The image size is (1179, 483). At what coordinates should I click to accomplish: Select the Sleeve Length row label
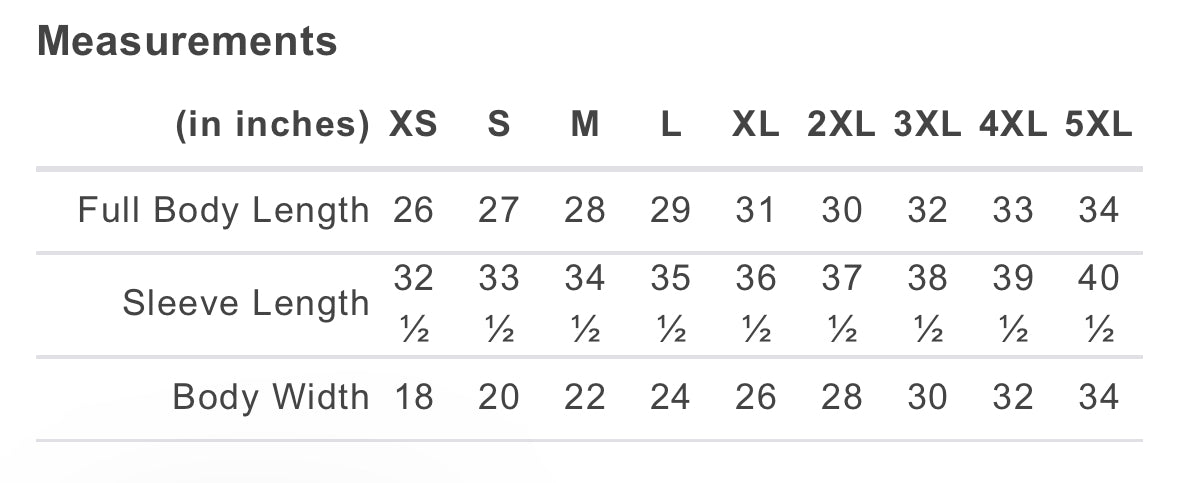[x=246, y=303]
